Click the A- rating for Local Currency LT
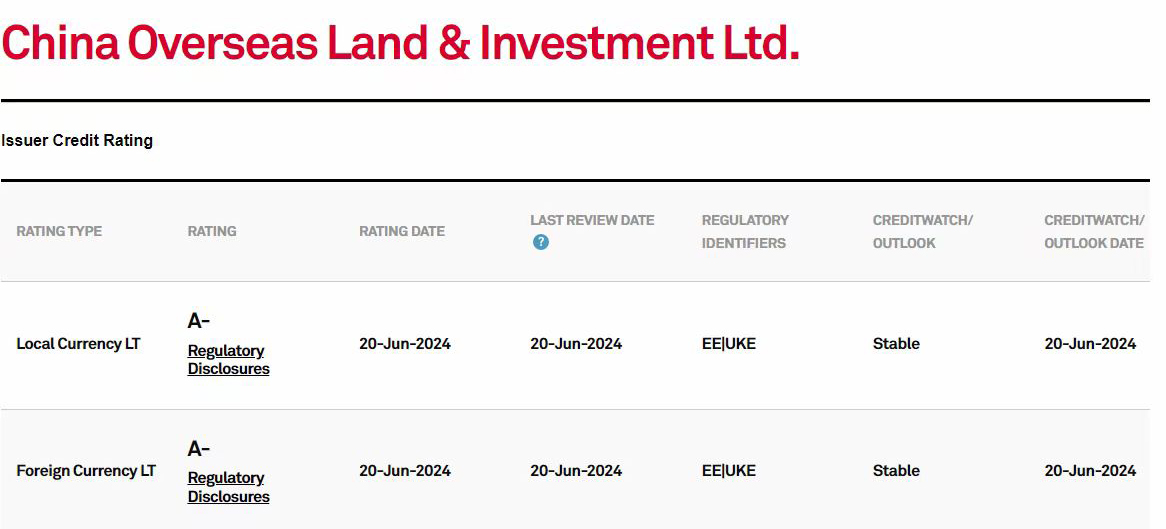This screenshot has height=529, width=1166. [x=199, y=321]
